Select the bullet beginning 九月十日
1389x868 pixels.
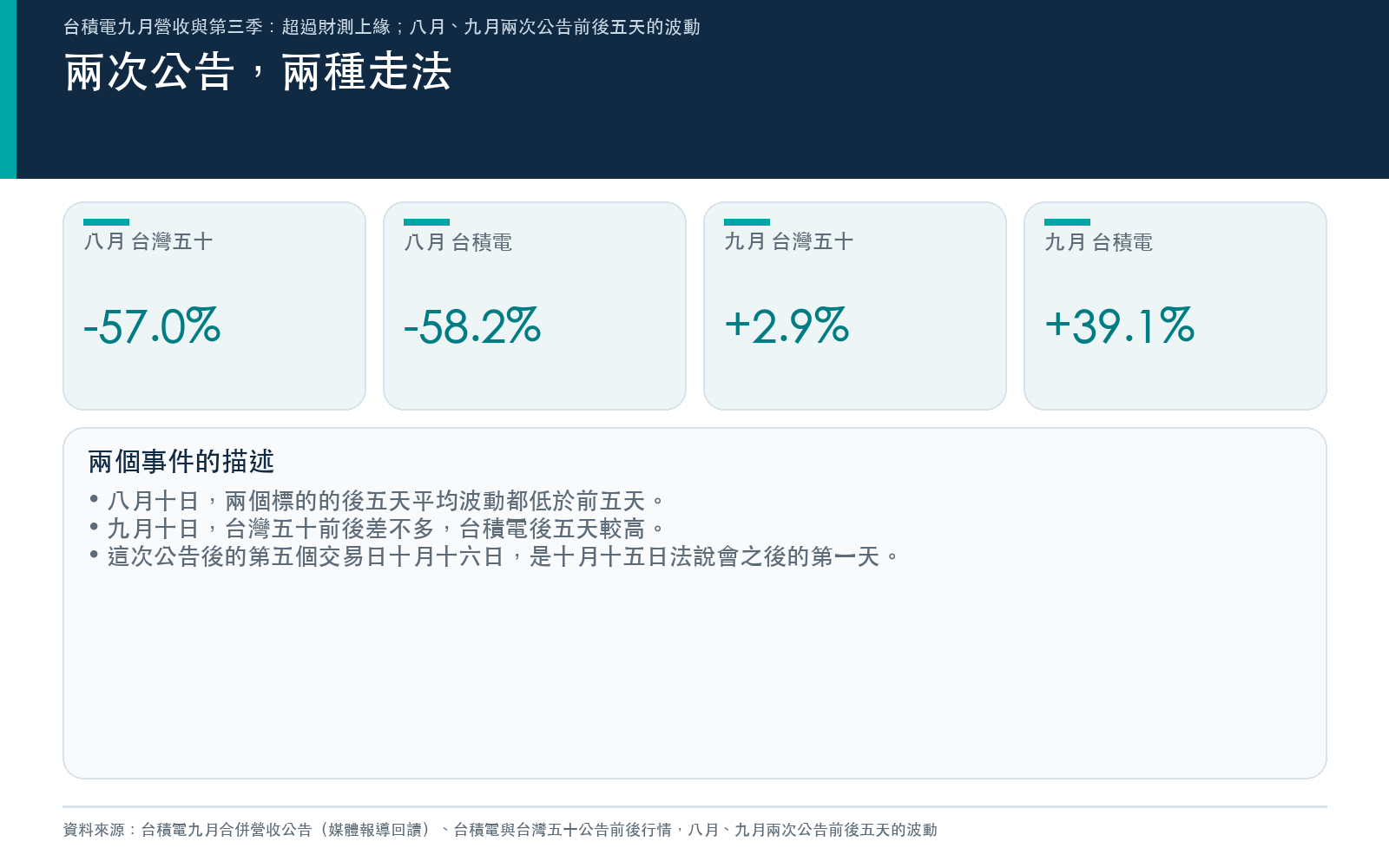(x=377, y=529)
